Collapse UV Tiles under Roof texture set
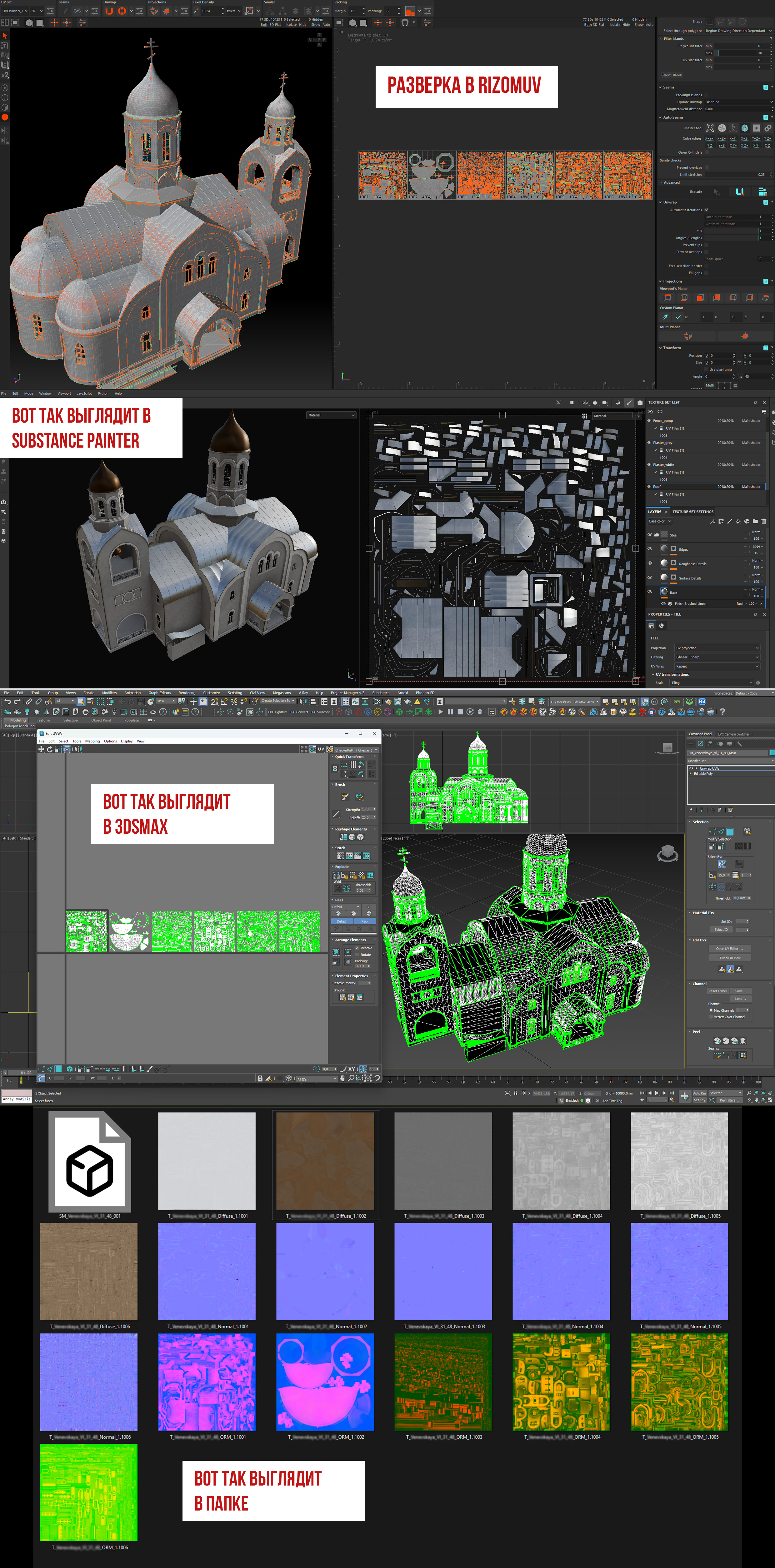This screenshot has width=775, height=1568. (x=655, y=494)
